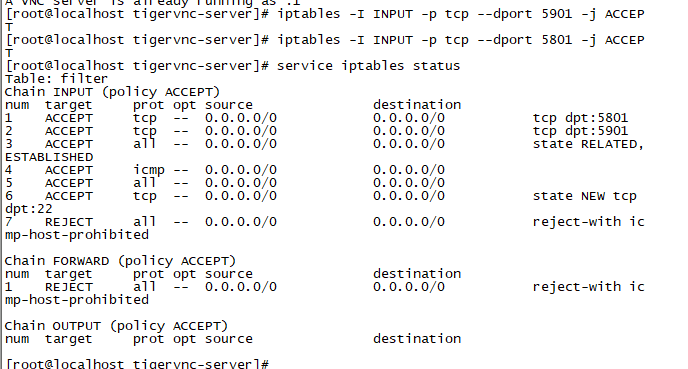Click the 'Table: filter' output line

pos(56,79)
